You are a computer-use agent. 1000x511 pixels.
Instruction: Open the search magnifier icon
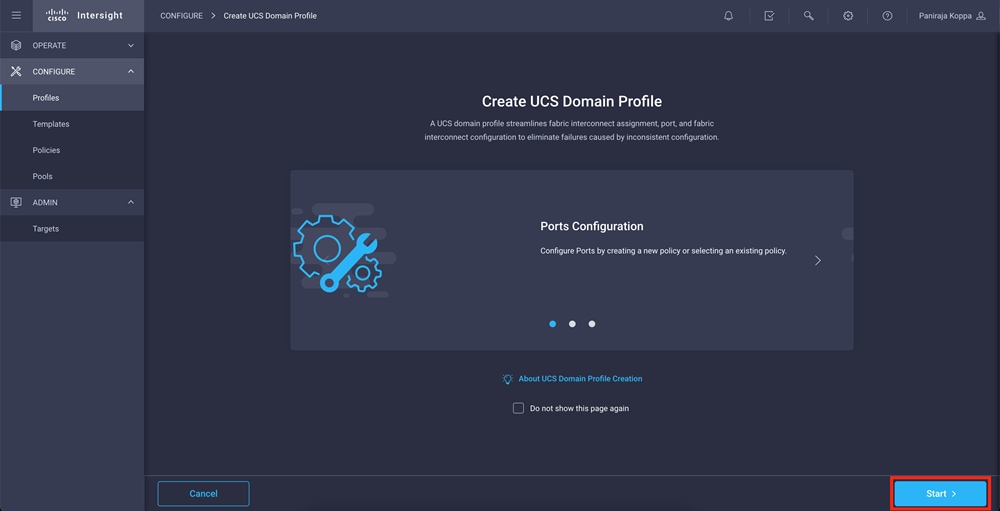[809, 16]
